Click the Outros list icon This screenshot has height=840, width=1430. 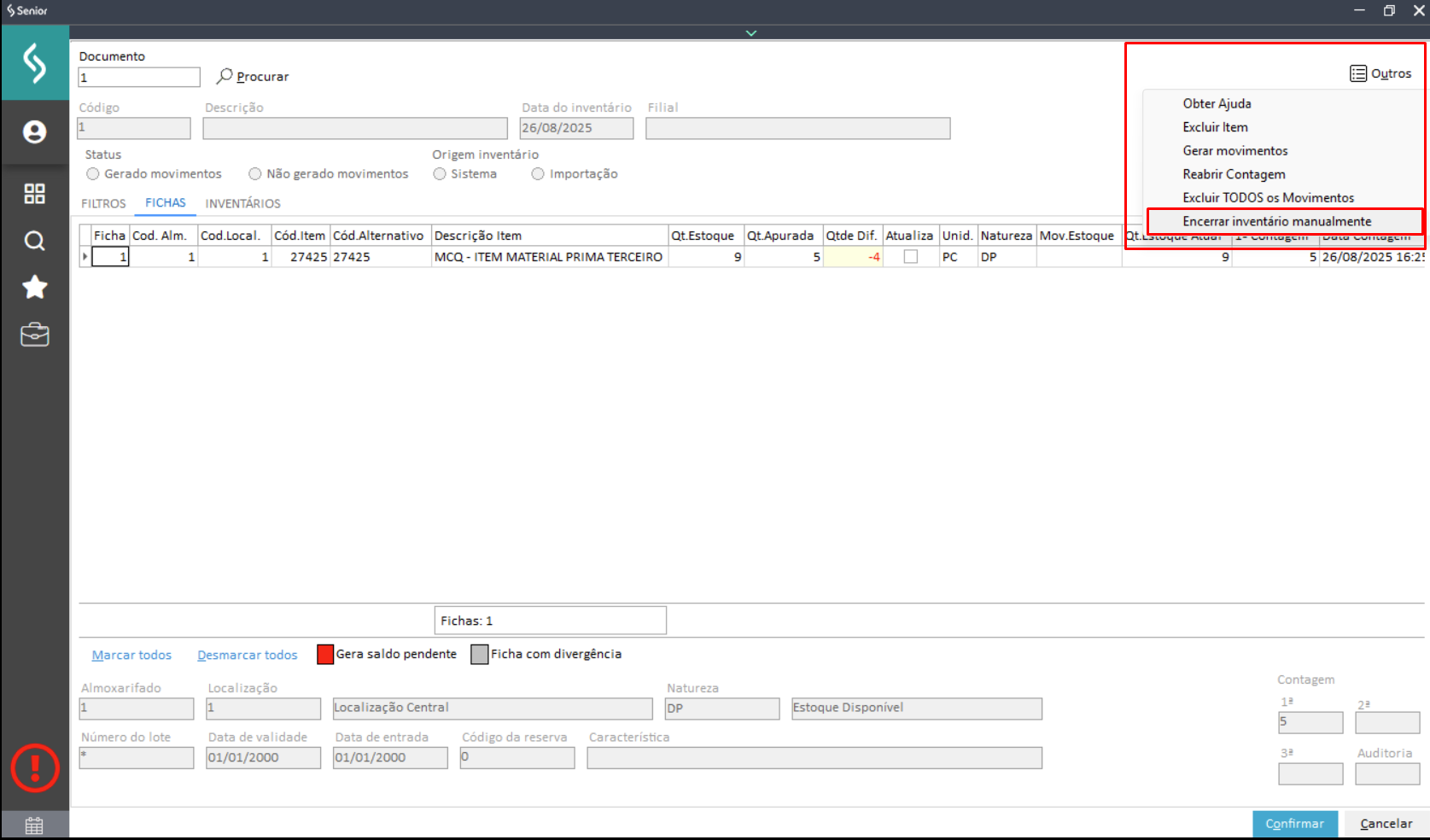(x=1358, y=73)
